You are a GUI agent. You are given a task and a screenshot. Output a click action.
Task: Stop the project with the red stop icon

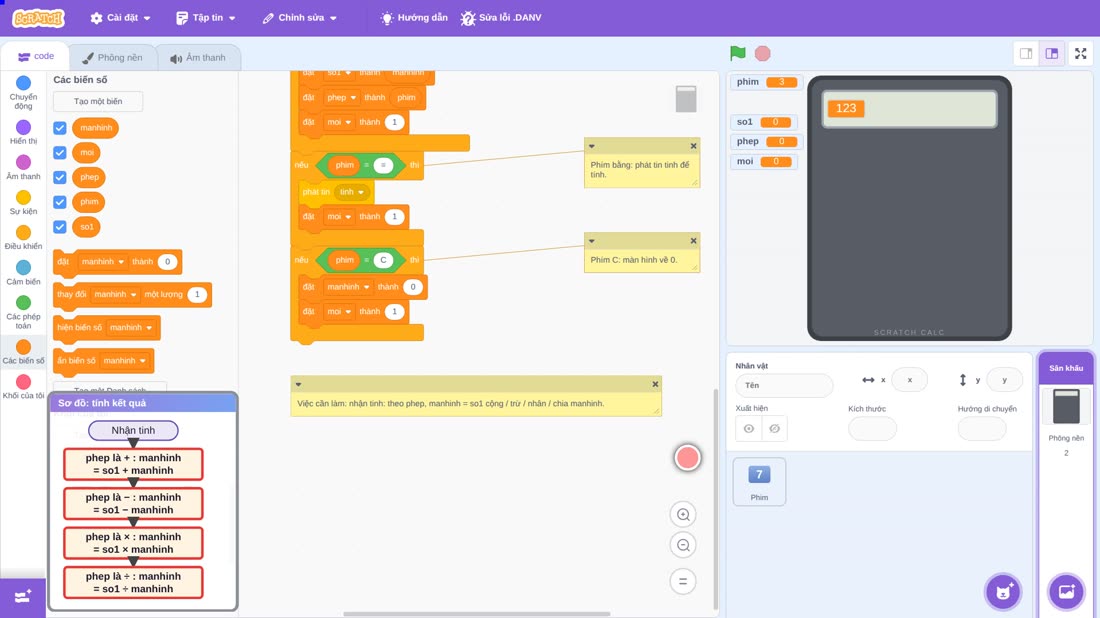tap(763, 53)
